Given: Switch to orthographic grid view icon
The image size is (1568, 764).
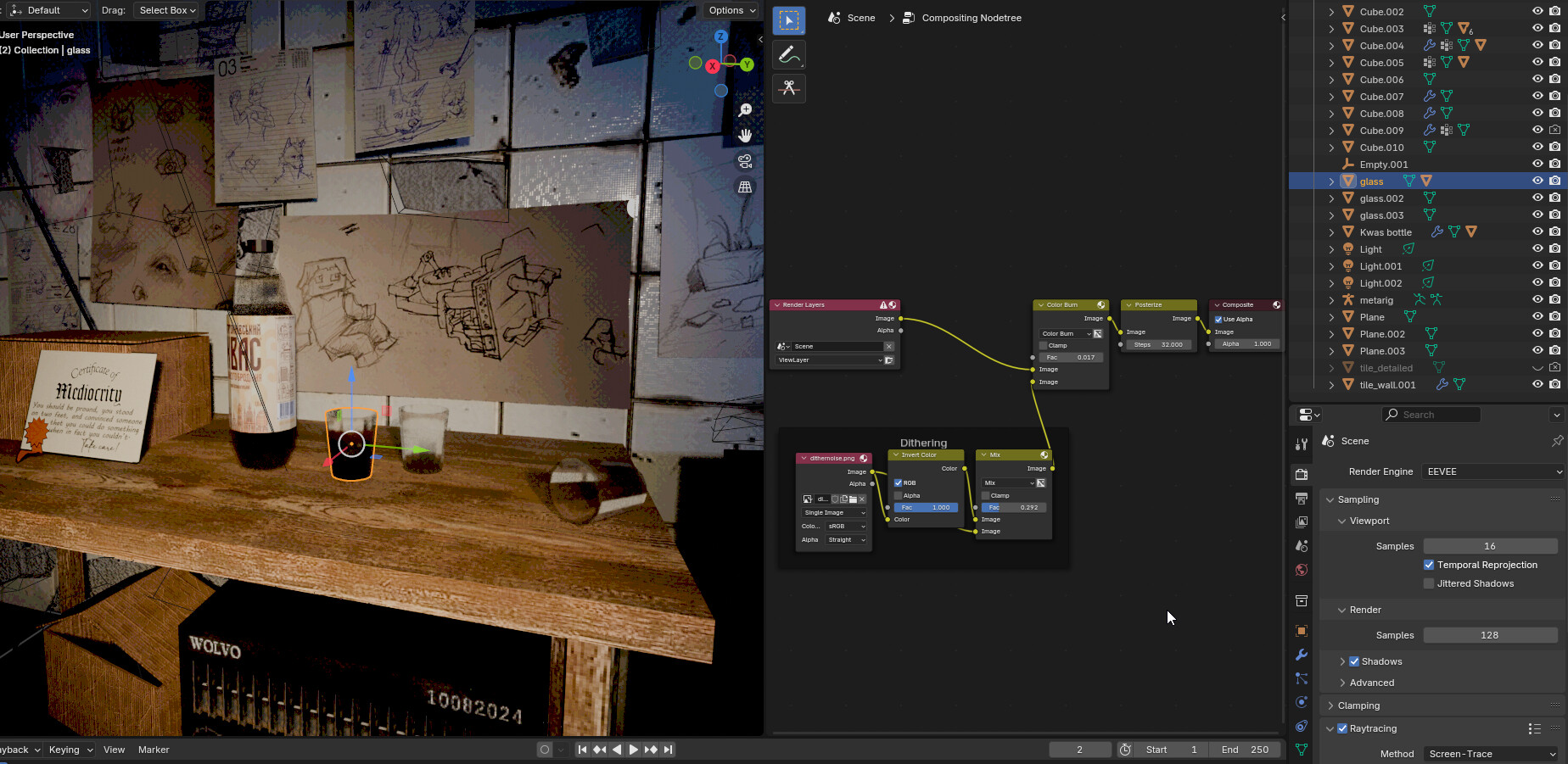Looking at the screenshot, I should click(x=745, y=187).
